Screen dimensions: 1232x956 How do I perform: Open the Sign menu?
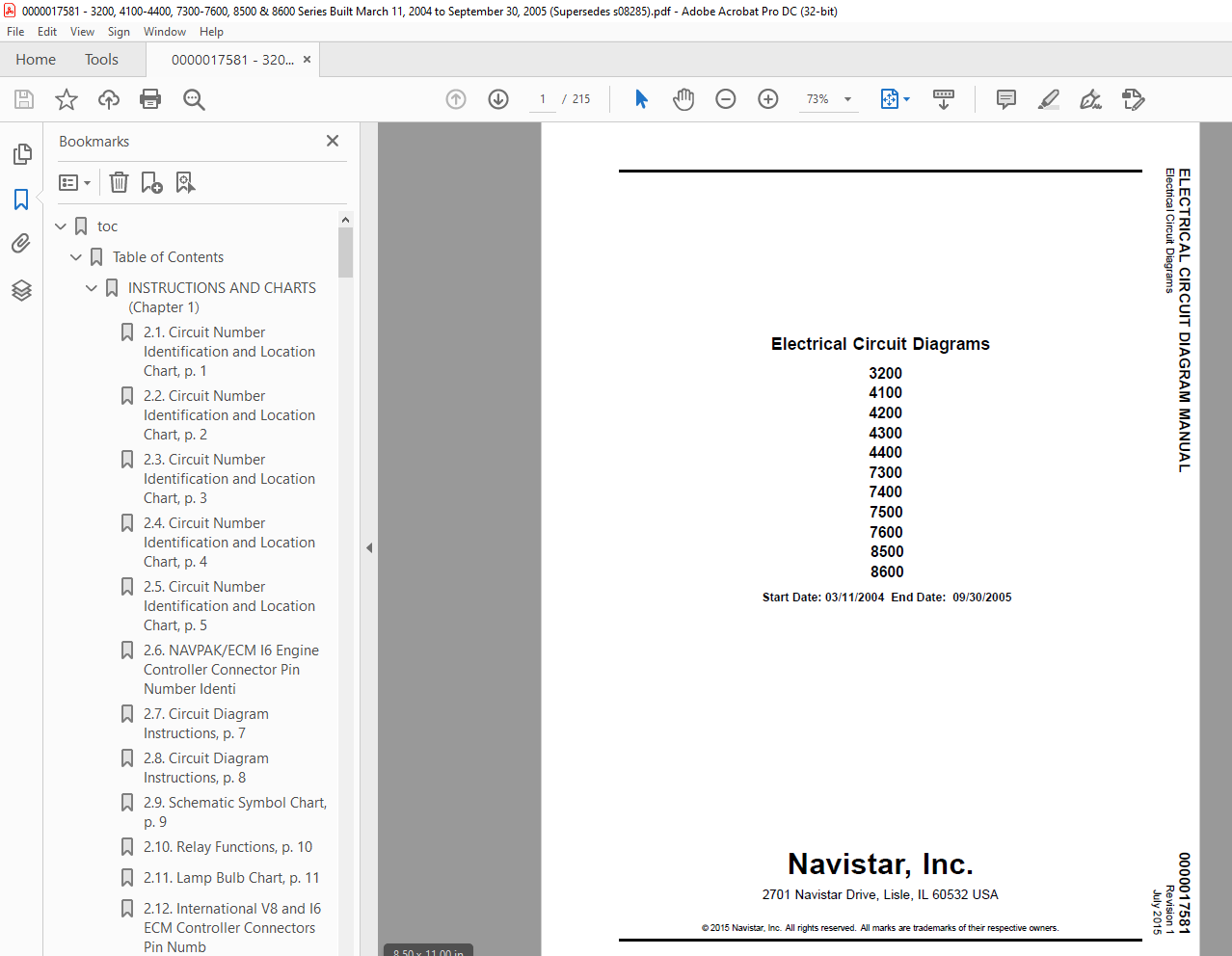[119, 32]
